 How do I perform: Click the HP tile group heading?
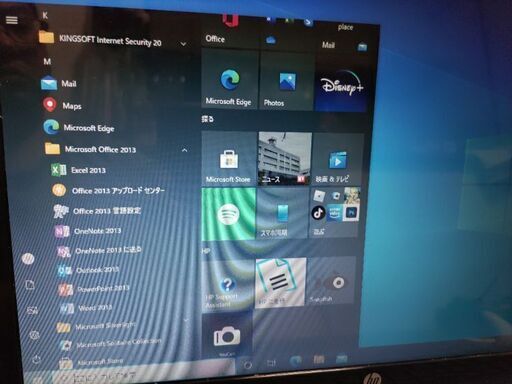tap(205, 251)
